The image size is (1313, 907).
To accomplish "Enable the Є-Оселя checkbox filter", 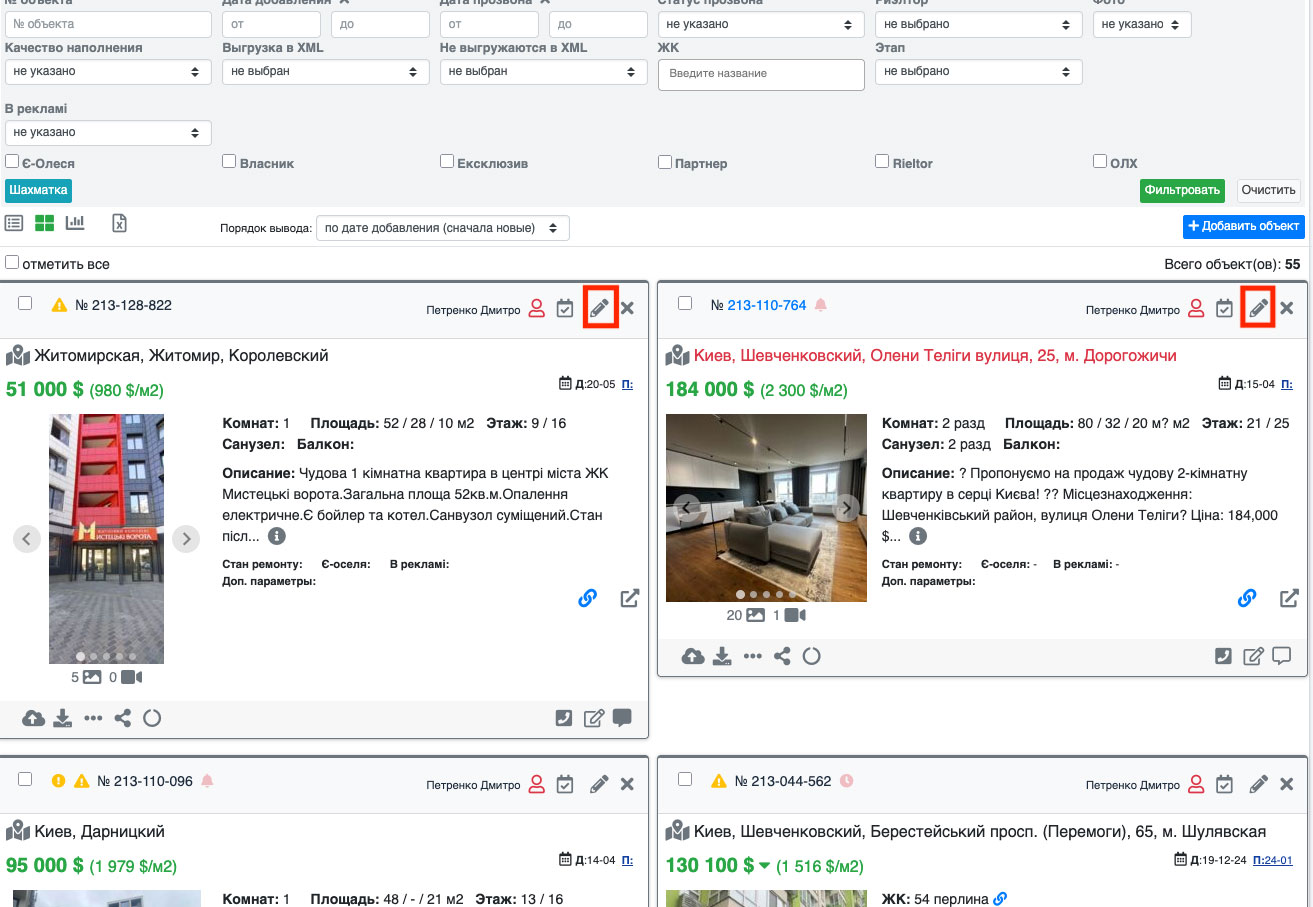I will pos(12,161).
